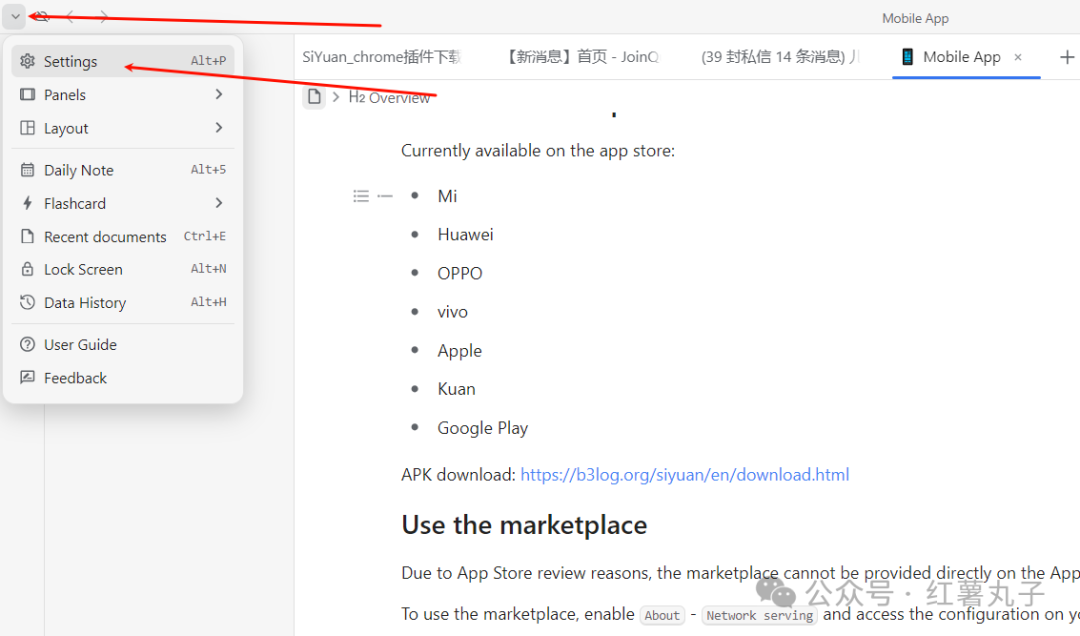Switch to (39 封私信 14 条消息) tab
Viewport: 1080px width, 636px height.
click(780, 57)
